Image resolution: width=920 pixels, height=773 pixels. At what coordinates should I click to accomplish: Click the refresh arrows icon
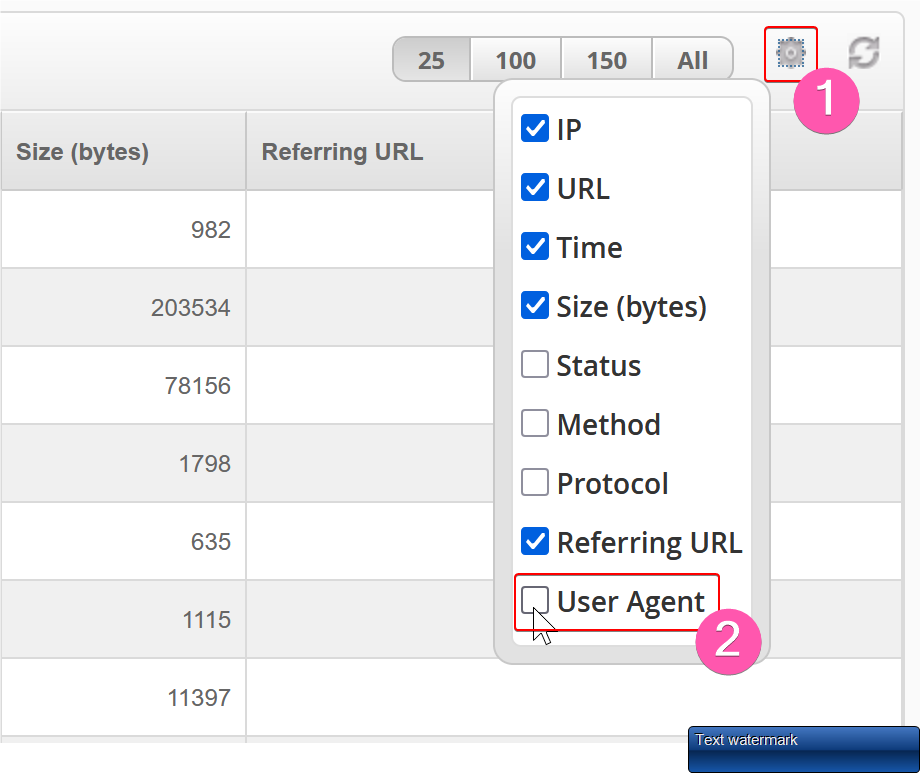[x=863, y=53]
